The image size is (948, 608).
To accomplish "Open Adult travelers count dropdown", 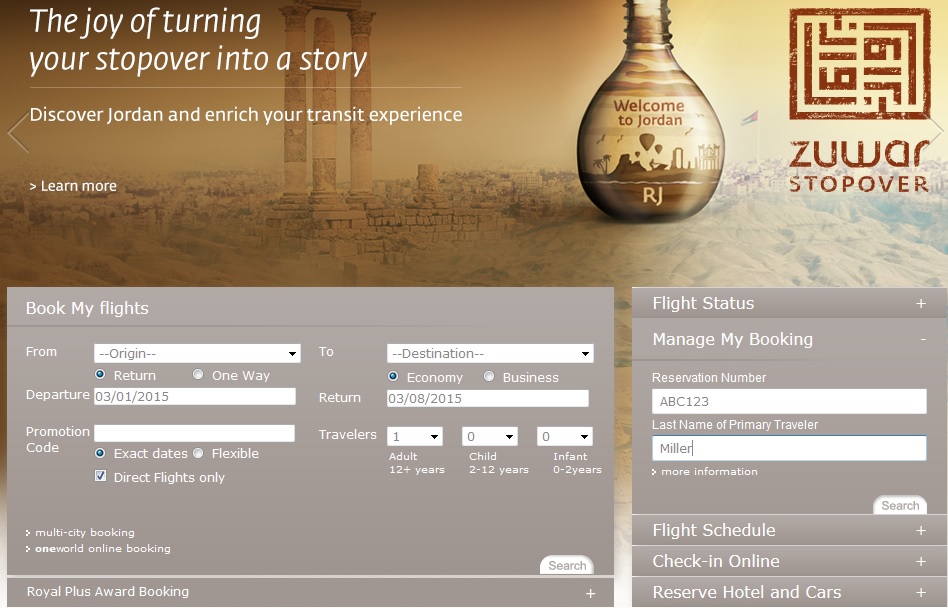I will 415,437.
